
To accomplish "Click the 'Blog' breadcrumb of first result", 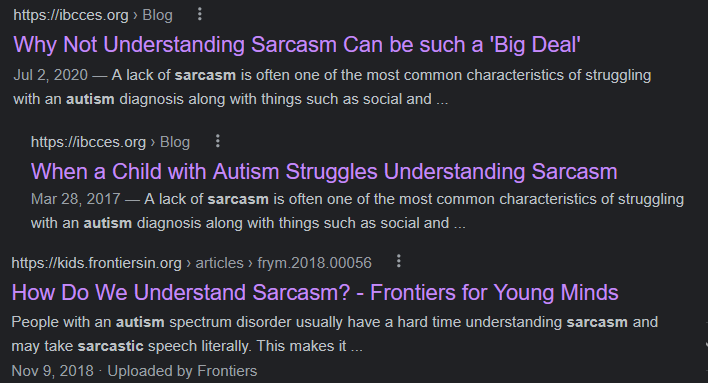I will (x=158, y=15).
